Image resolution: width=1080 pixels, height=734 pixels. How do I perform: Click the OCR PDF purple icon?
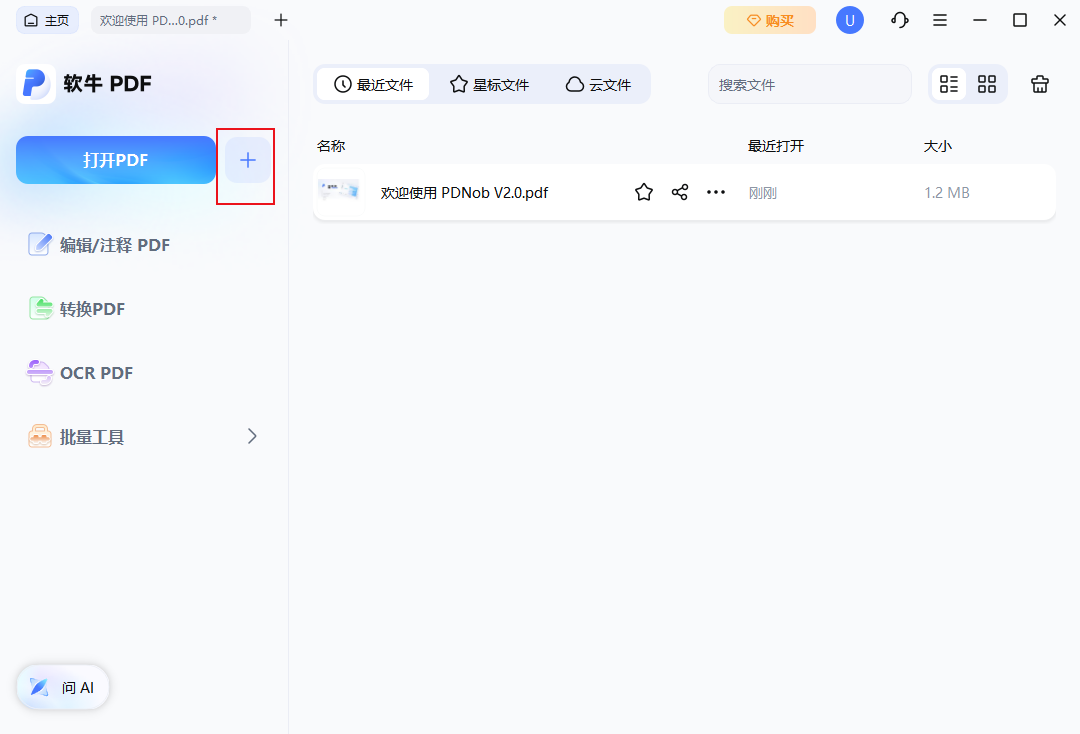pyautogui.click(x=39, y=373)
